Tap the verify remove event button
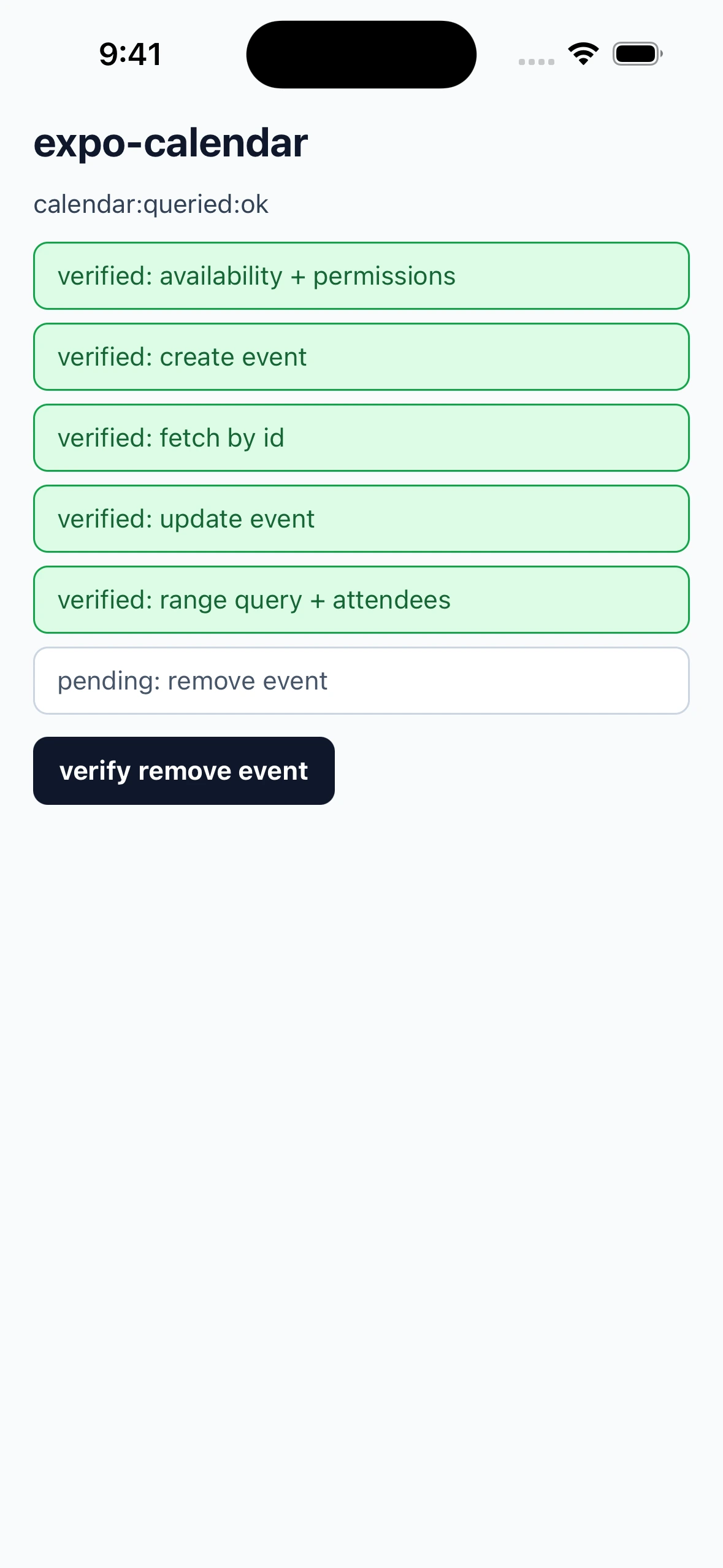The width and height of the screenshot is (723, 1568). [x=184, y=771]
